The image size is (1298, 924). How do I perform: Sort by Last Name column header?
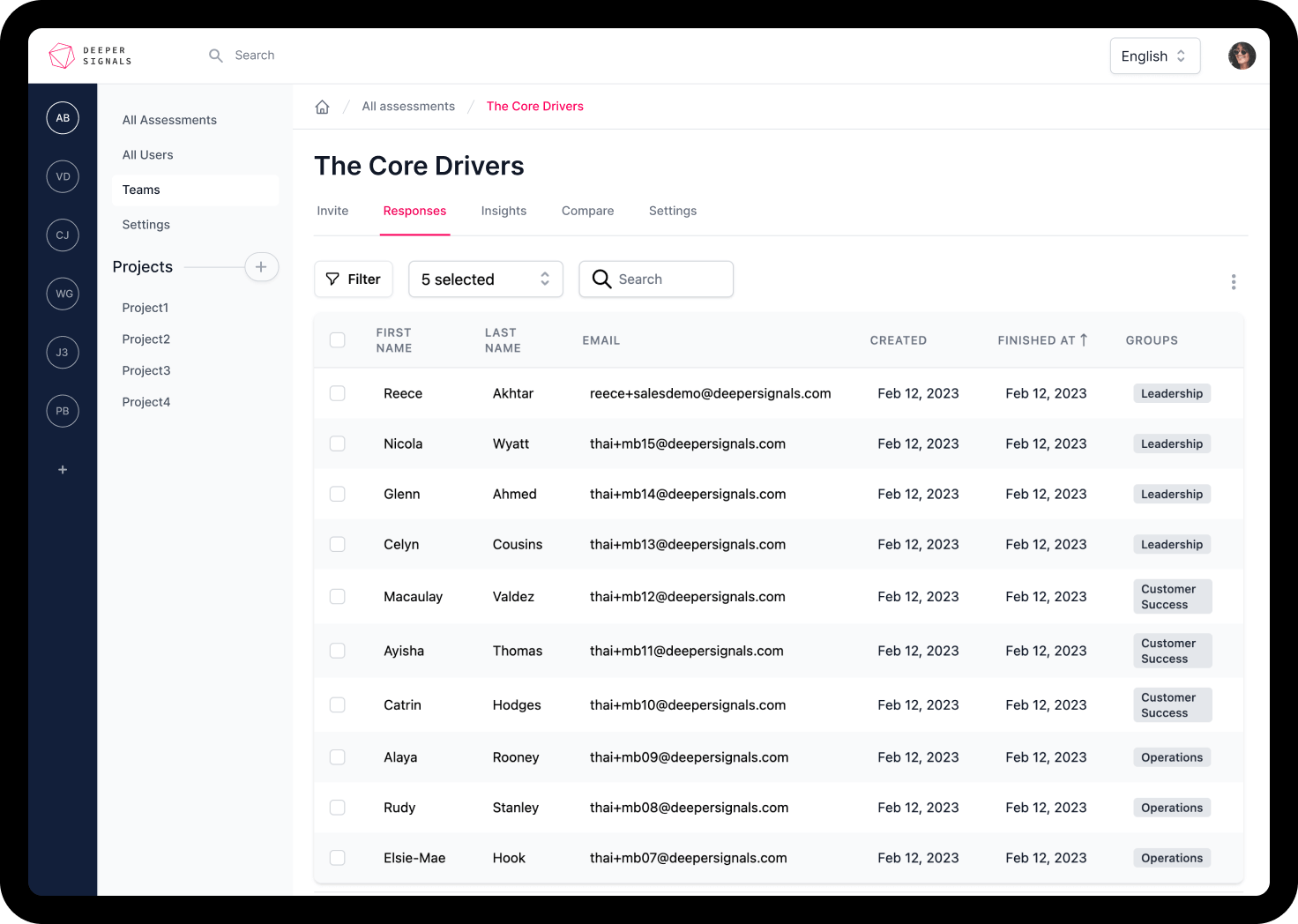tap(503, 340)
